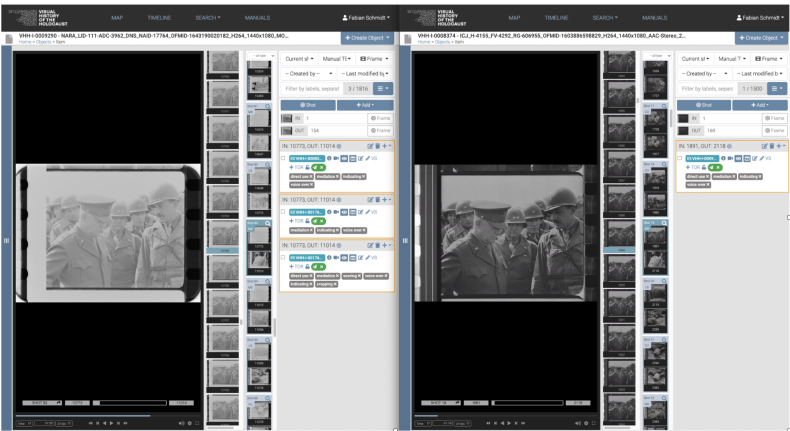Screen dimensions: 790x431
Task: Set OUT from Frame in right window
Action: (x=774, y=131)
